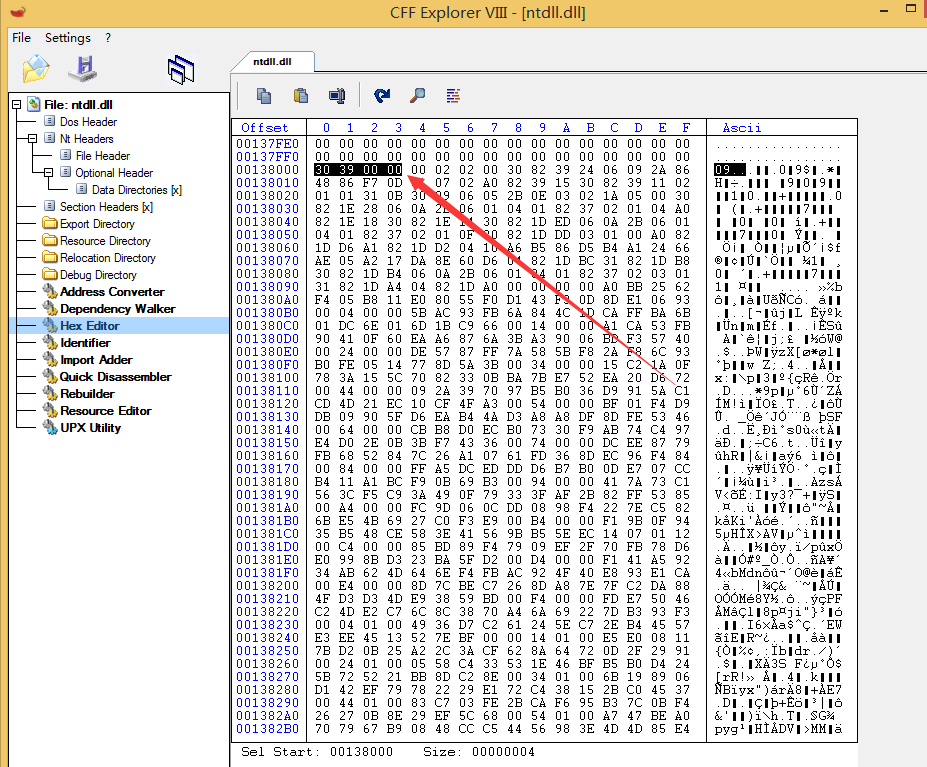Select Hex Editor in the tree
The width and height of the screenshot is (927, 767).
coord(90,326)
